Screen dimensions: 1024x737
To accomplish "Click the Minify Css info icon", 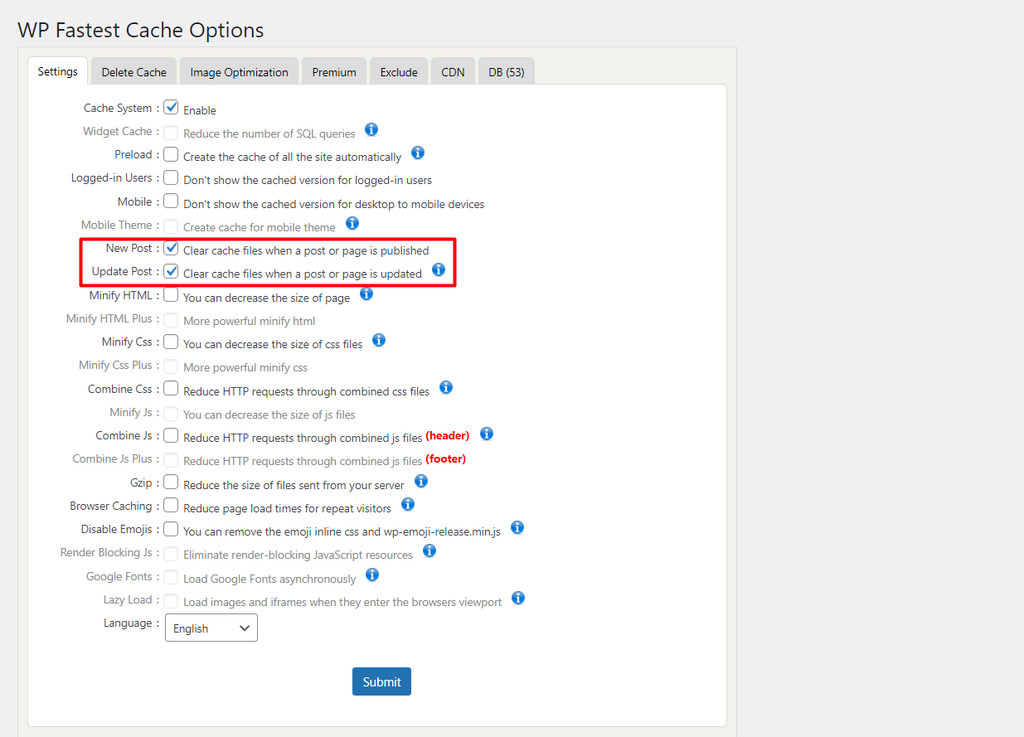I will [378, 340].
